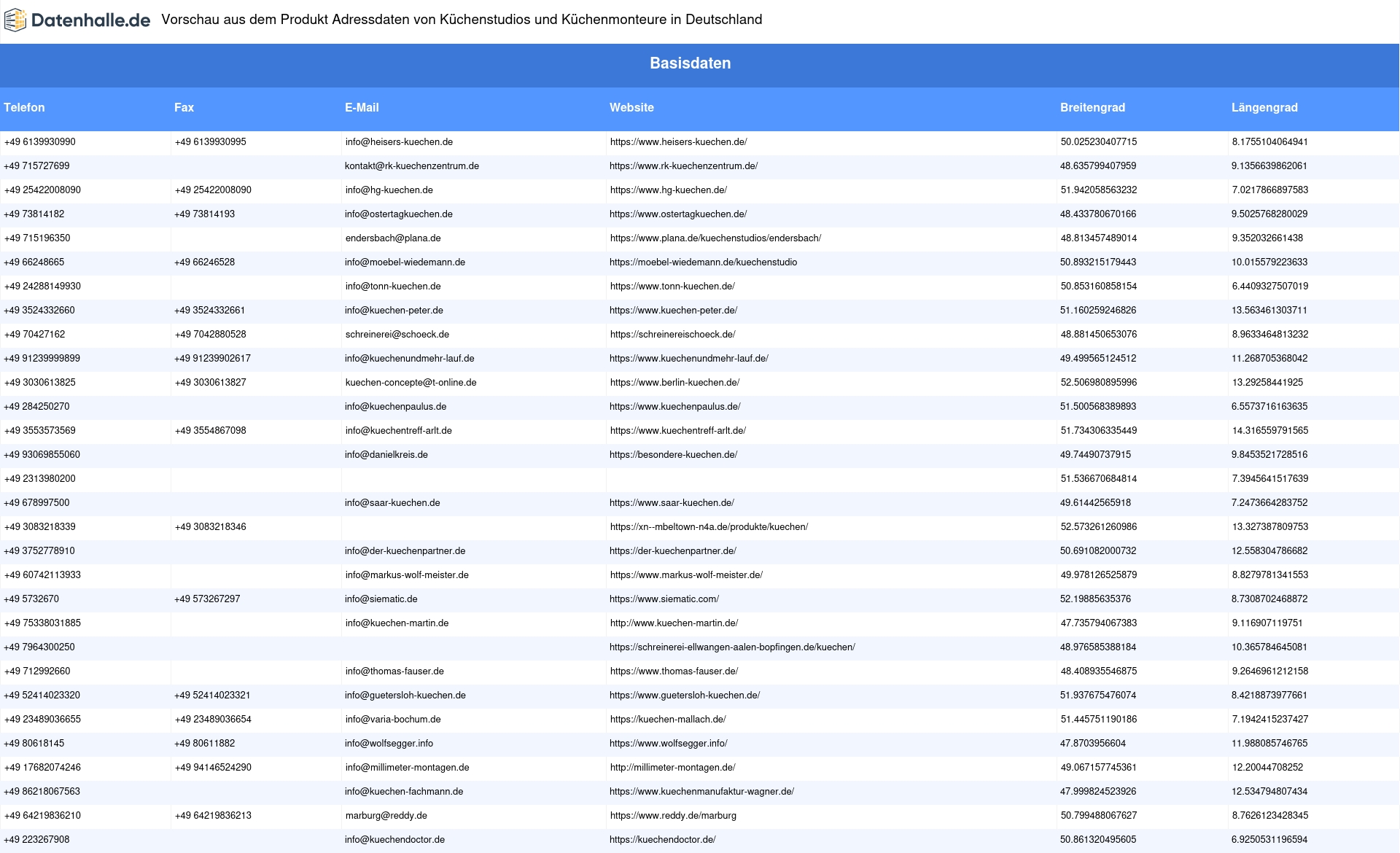Select email info@hg-kuechen.de
Screen dimensions: 1400x853
click(x=389, y=190)
